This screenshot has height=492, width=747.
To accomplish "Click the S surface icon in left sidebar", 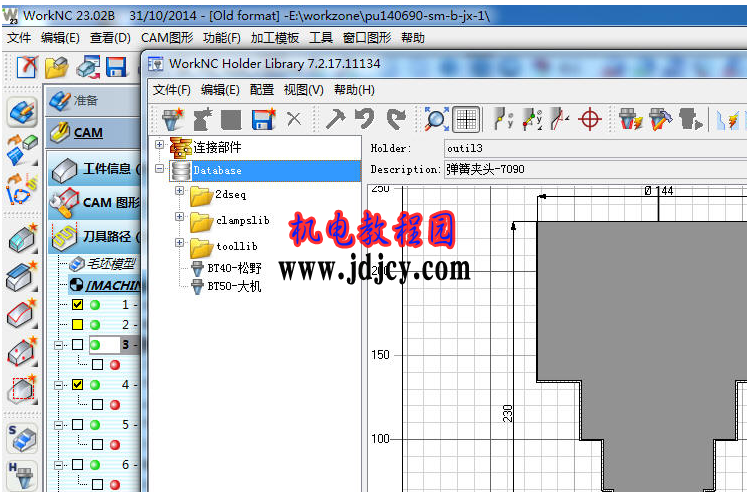I will click(22, 438).
